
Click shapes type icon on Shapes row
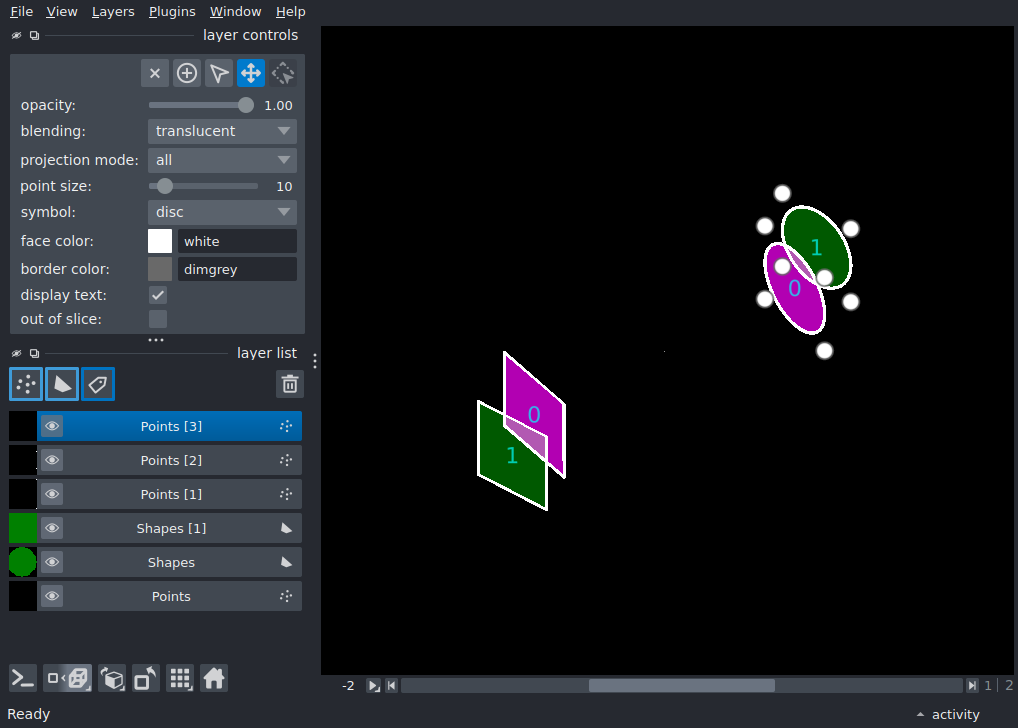click(286, 562)
